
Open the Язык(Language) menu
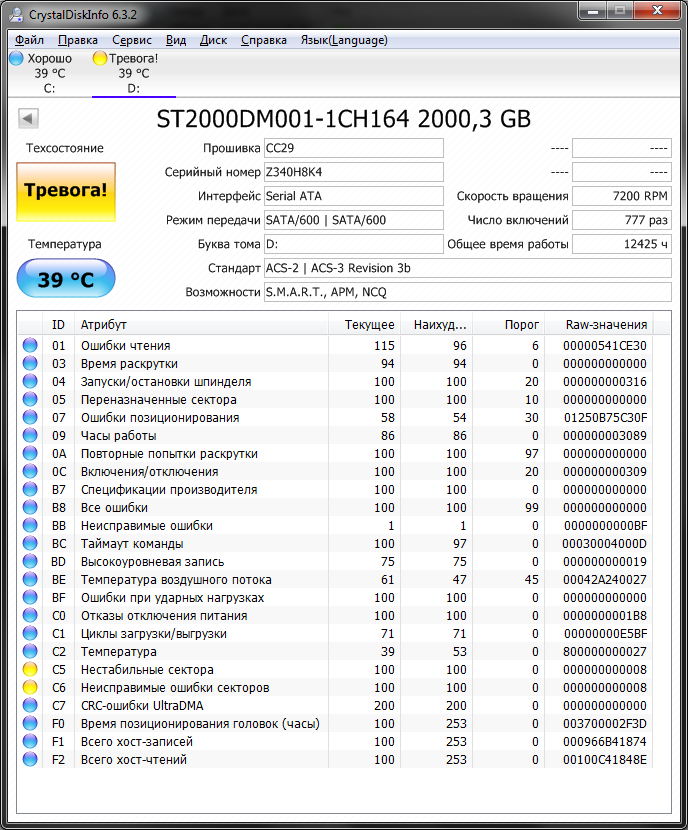(344, 40)
